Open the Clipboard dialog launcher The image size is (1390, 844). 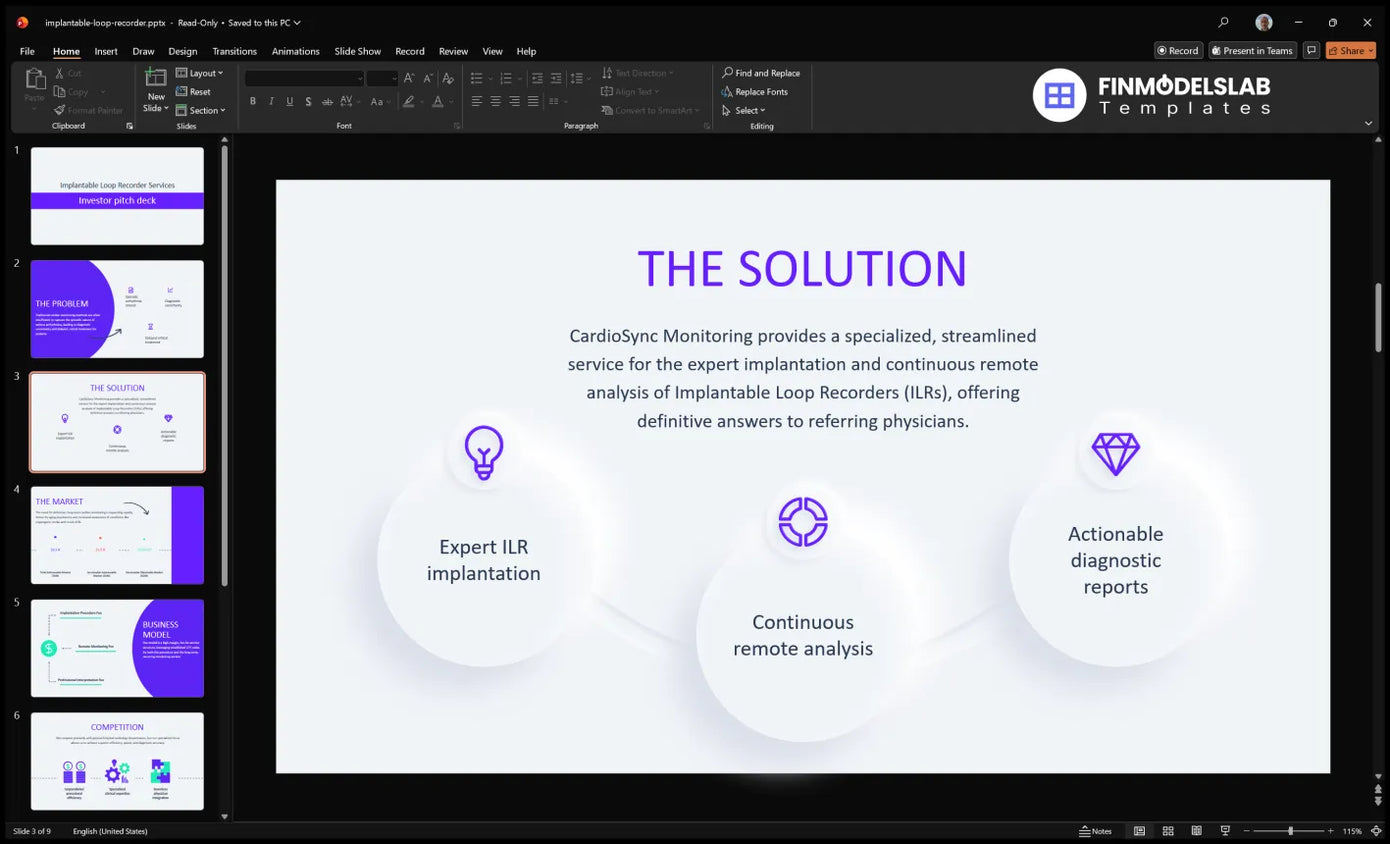(129, 126)
